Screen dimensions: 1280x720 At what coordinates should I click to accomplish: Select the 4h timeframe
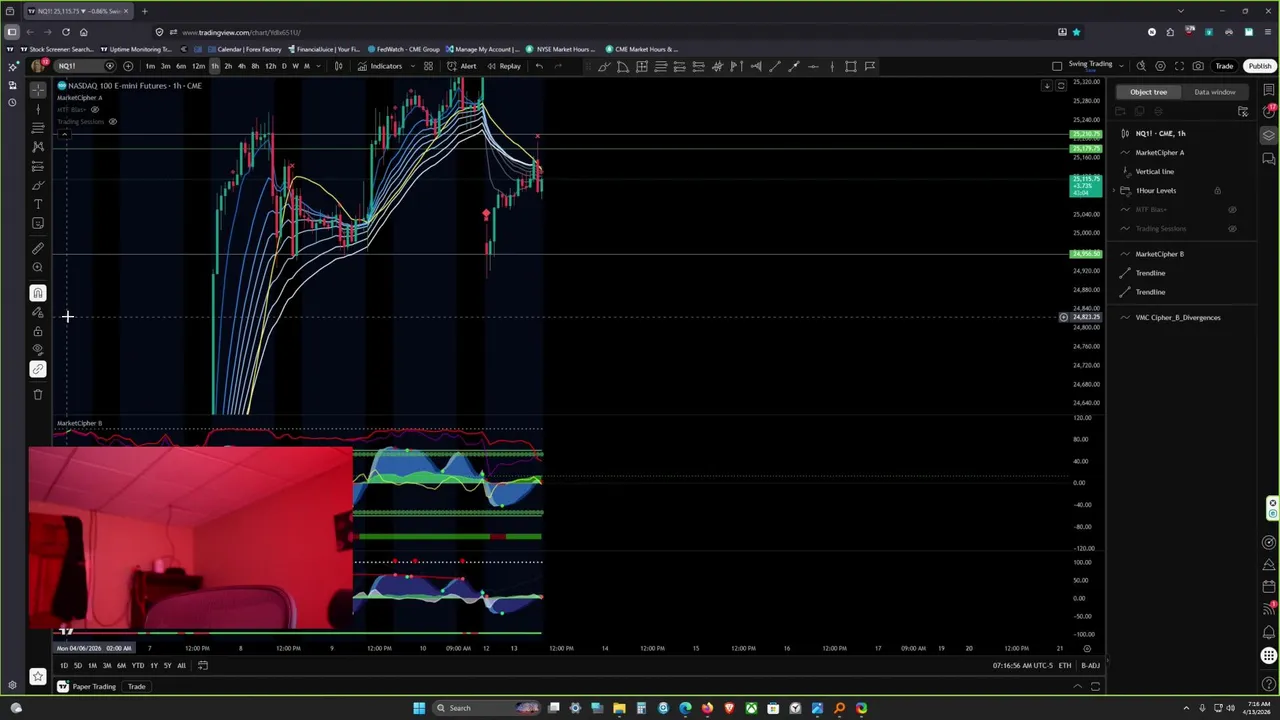(241, 66)
